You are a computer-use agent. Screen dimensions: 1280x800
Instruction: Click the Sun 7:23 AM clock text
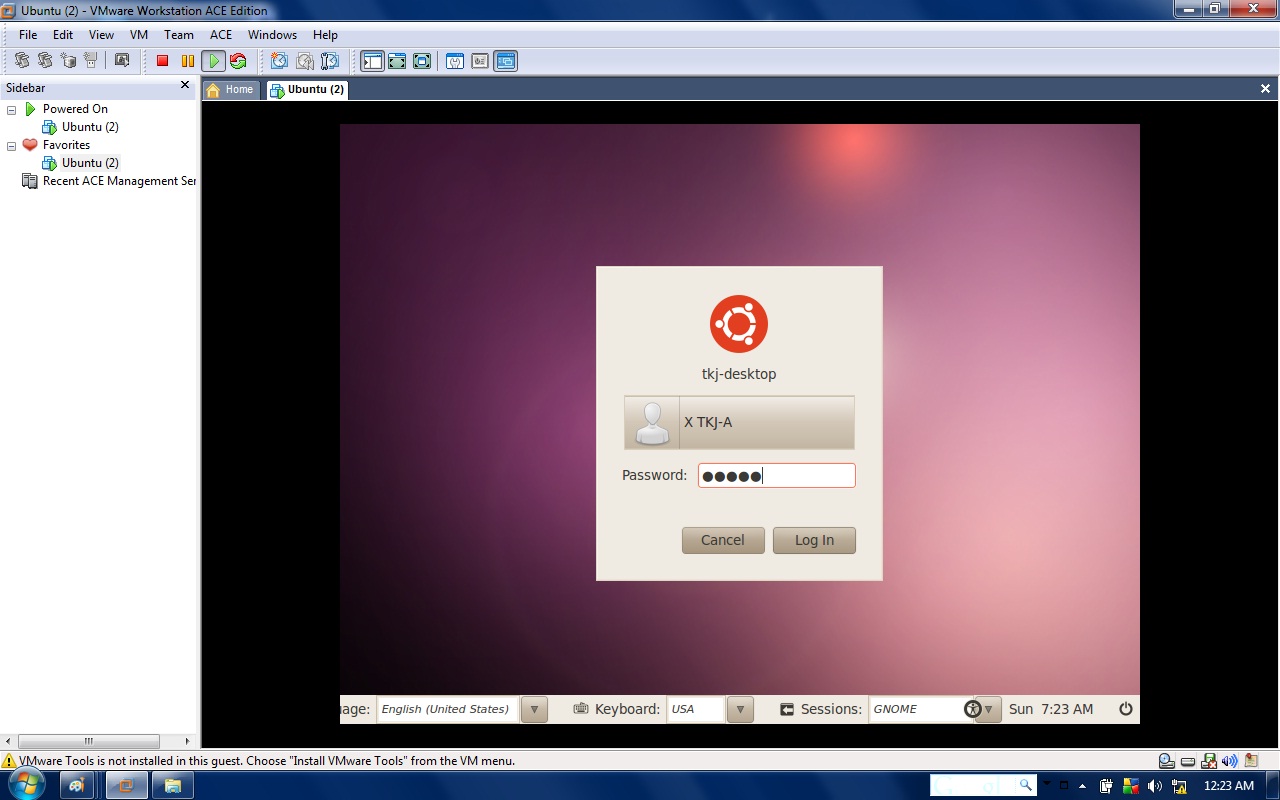1051,709
